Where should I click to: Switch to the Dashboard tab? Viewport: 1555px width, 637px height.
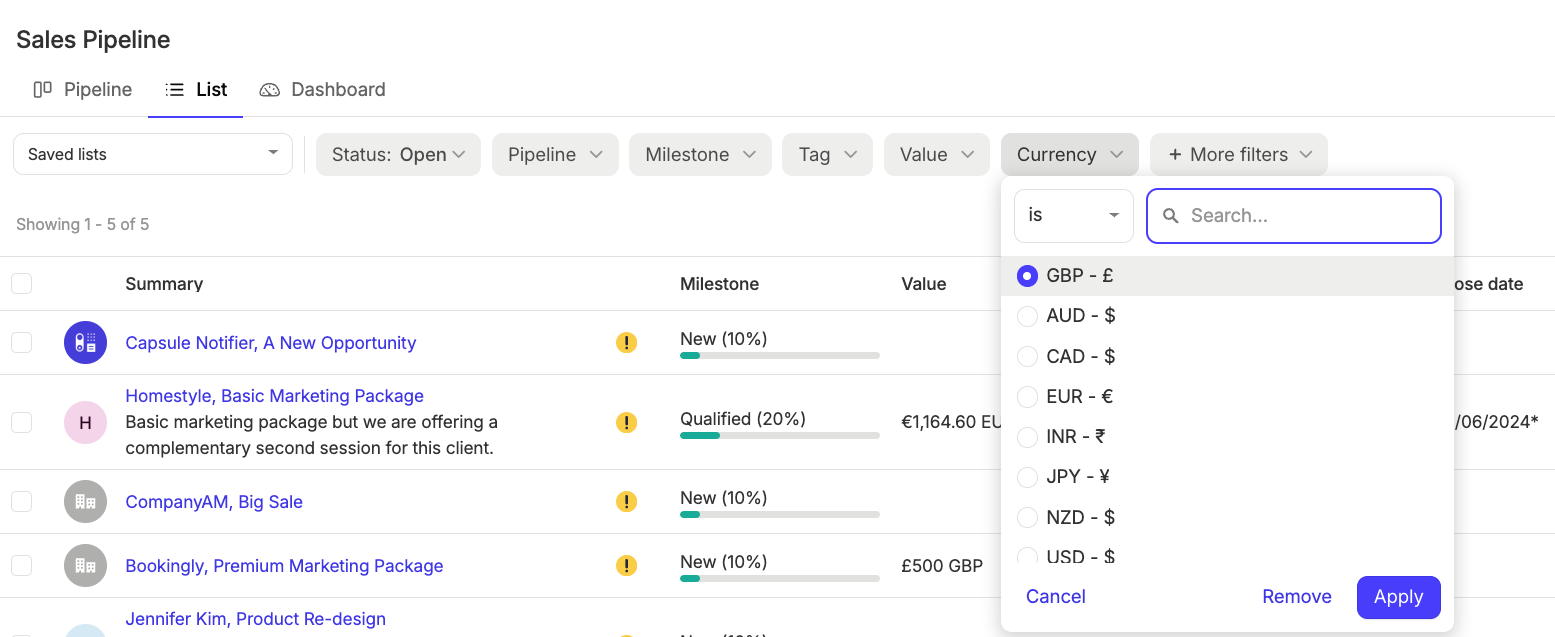[x=322, y=90]
